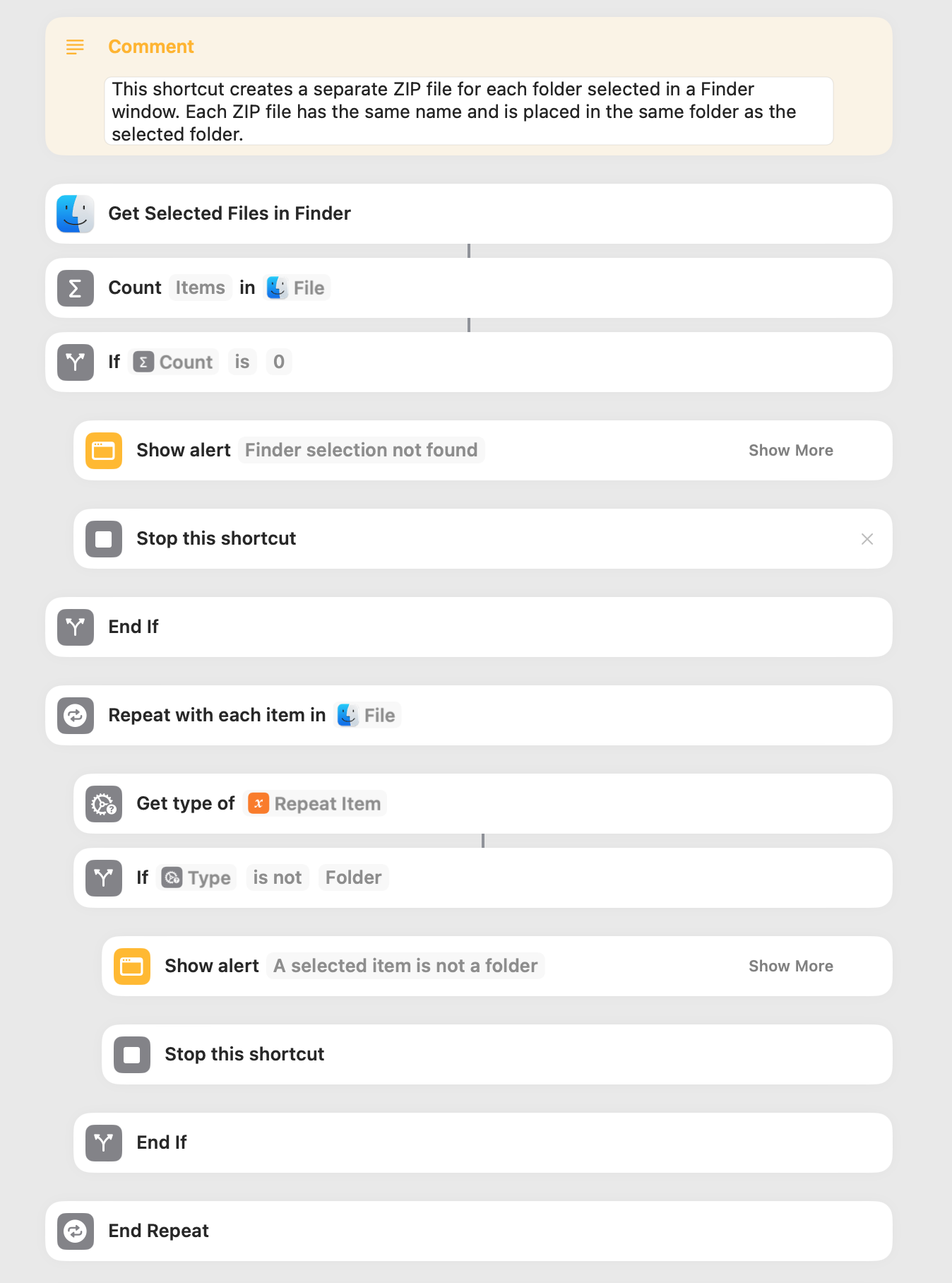Expand Show More on Finder selection alert

pos(791,451)
